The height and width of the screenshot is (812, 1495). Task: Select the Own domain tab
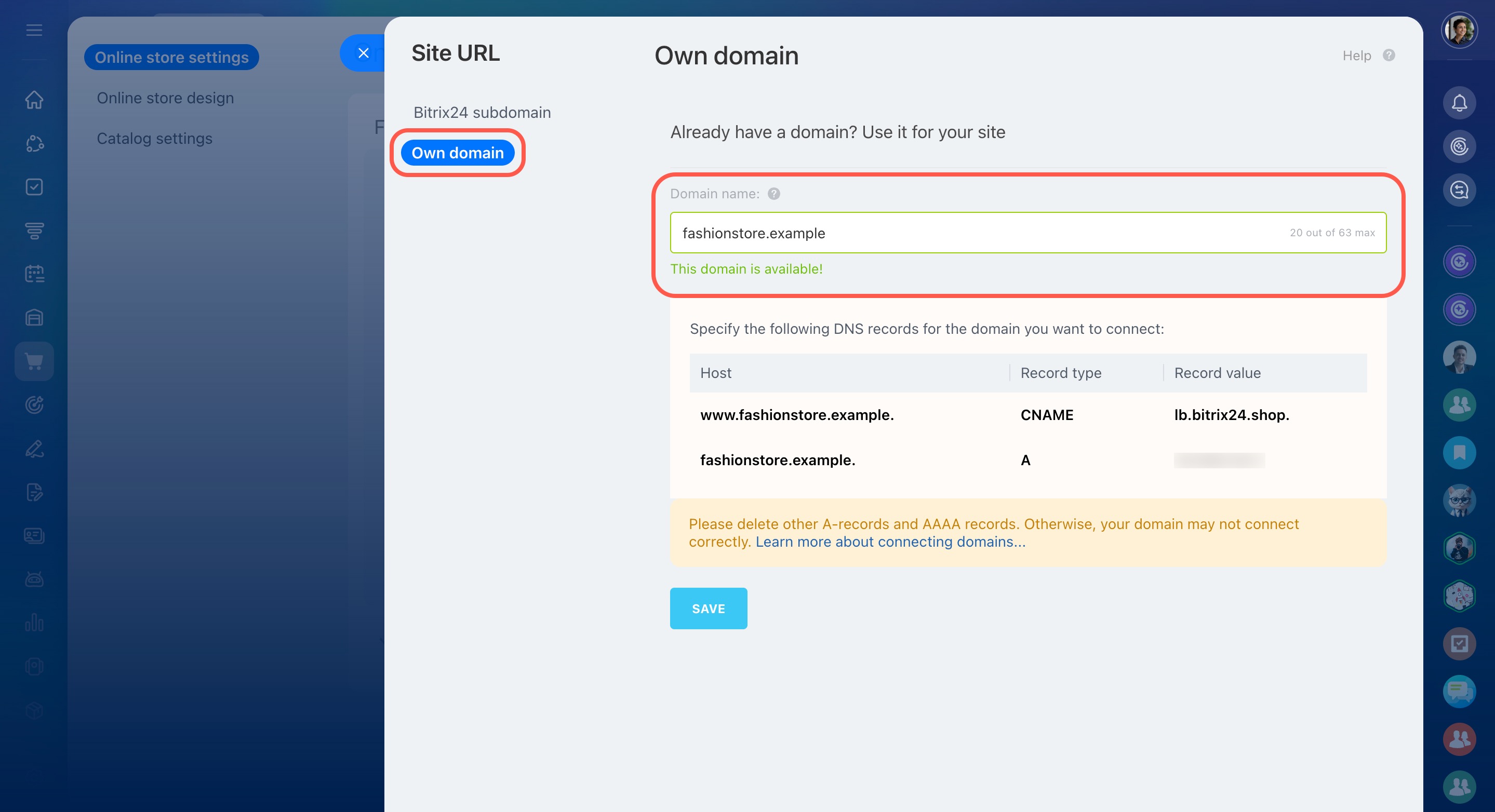point(457,153)
